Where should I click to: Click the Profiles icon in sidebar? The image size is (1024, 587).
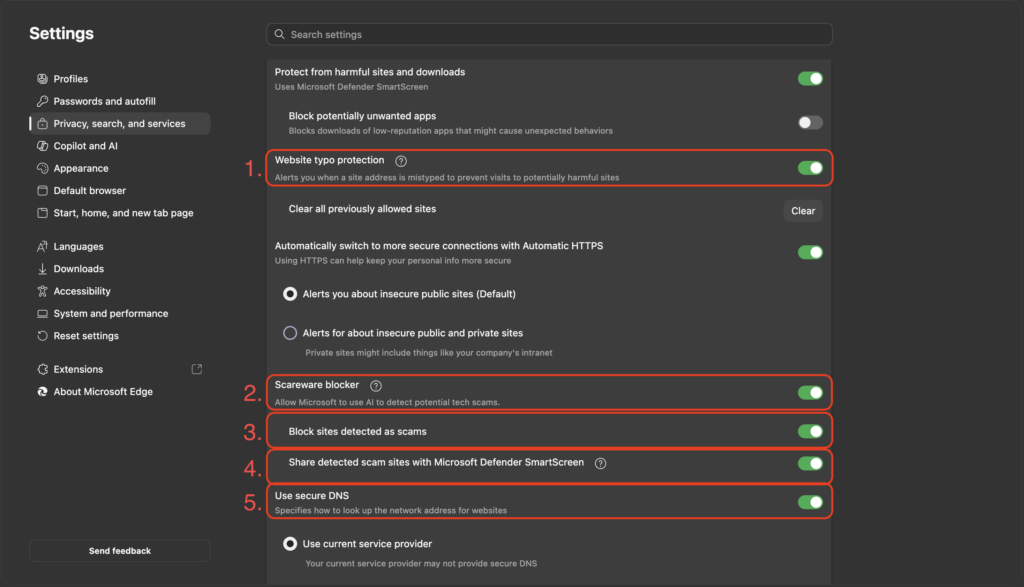click(x=42, y=79)
